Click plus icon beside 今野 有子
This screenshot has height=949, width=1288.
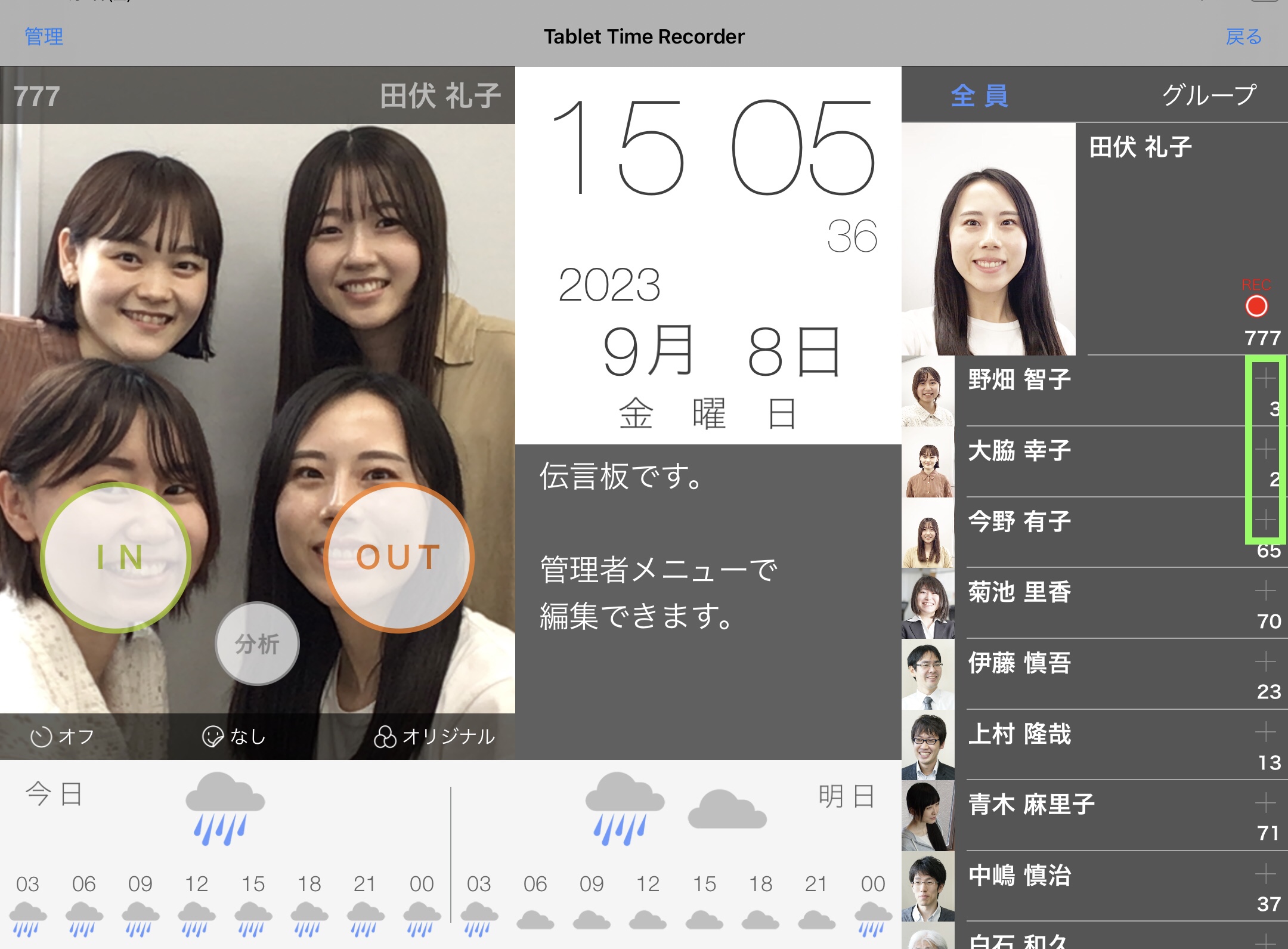(1265, 520)
